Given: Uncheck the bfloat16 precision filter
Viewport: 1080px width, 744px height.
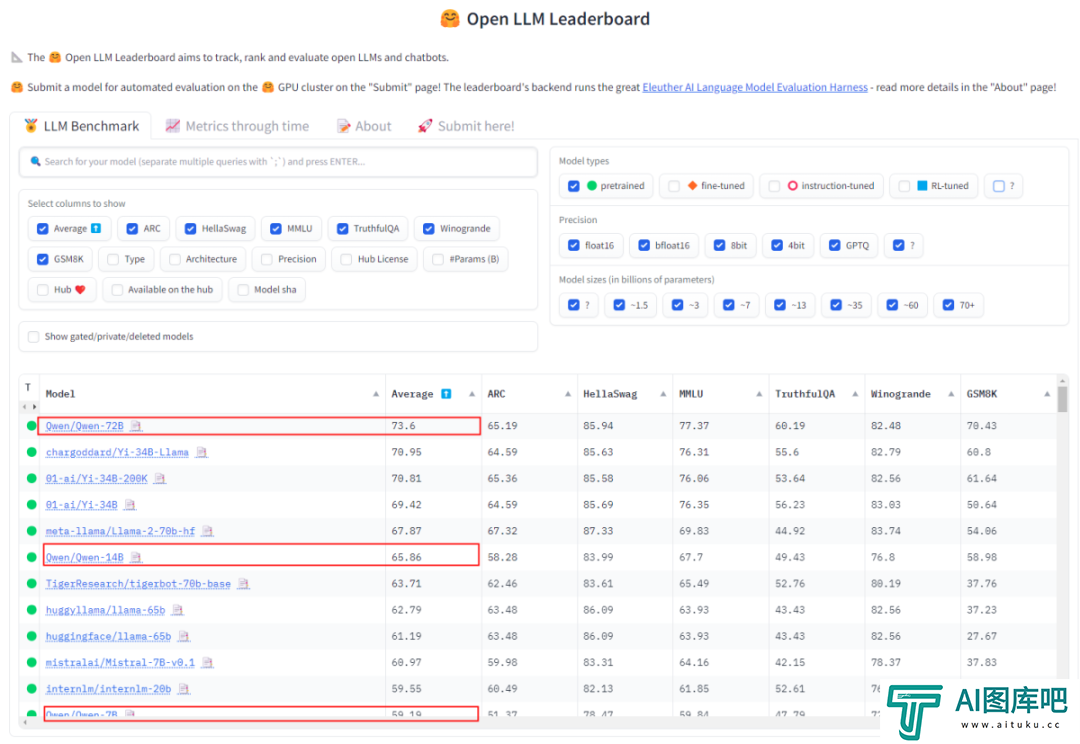Looking at the screenshot, I should tap(644, 245).
